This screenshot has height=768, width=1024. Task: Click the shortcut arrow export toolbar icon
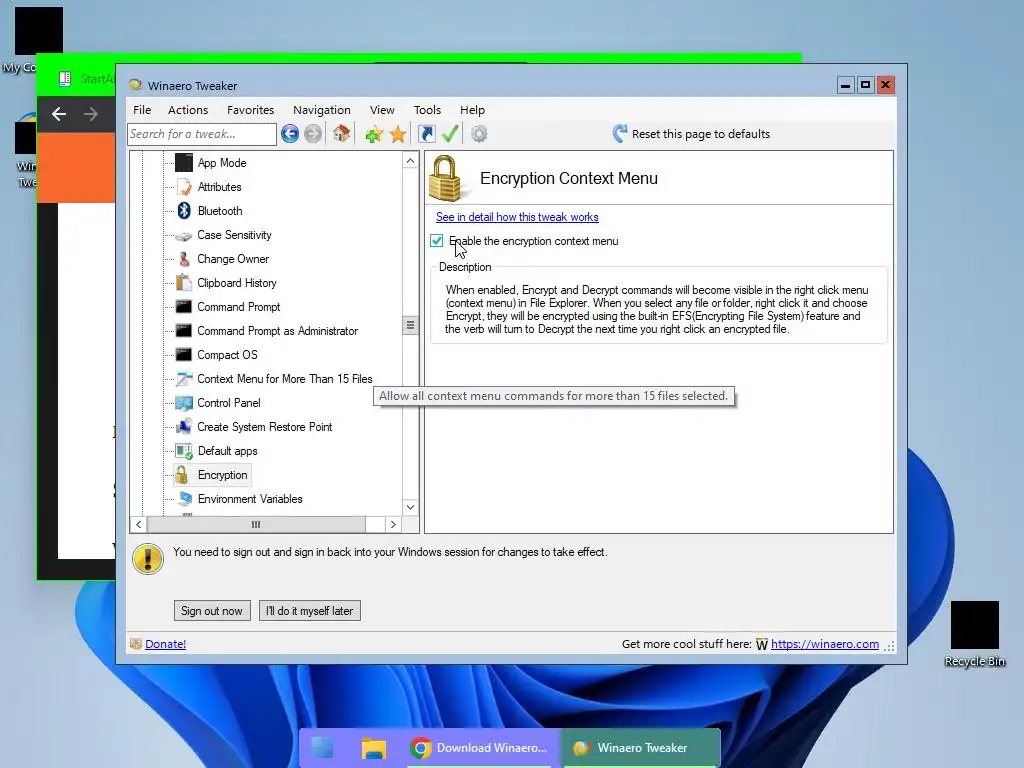(x=426, y=134)
